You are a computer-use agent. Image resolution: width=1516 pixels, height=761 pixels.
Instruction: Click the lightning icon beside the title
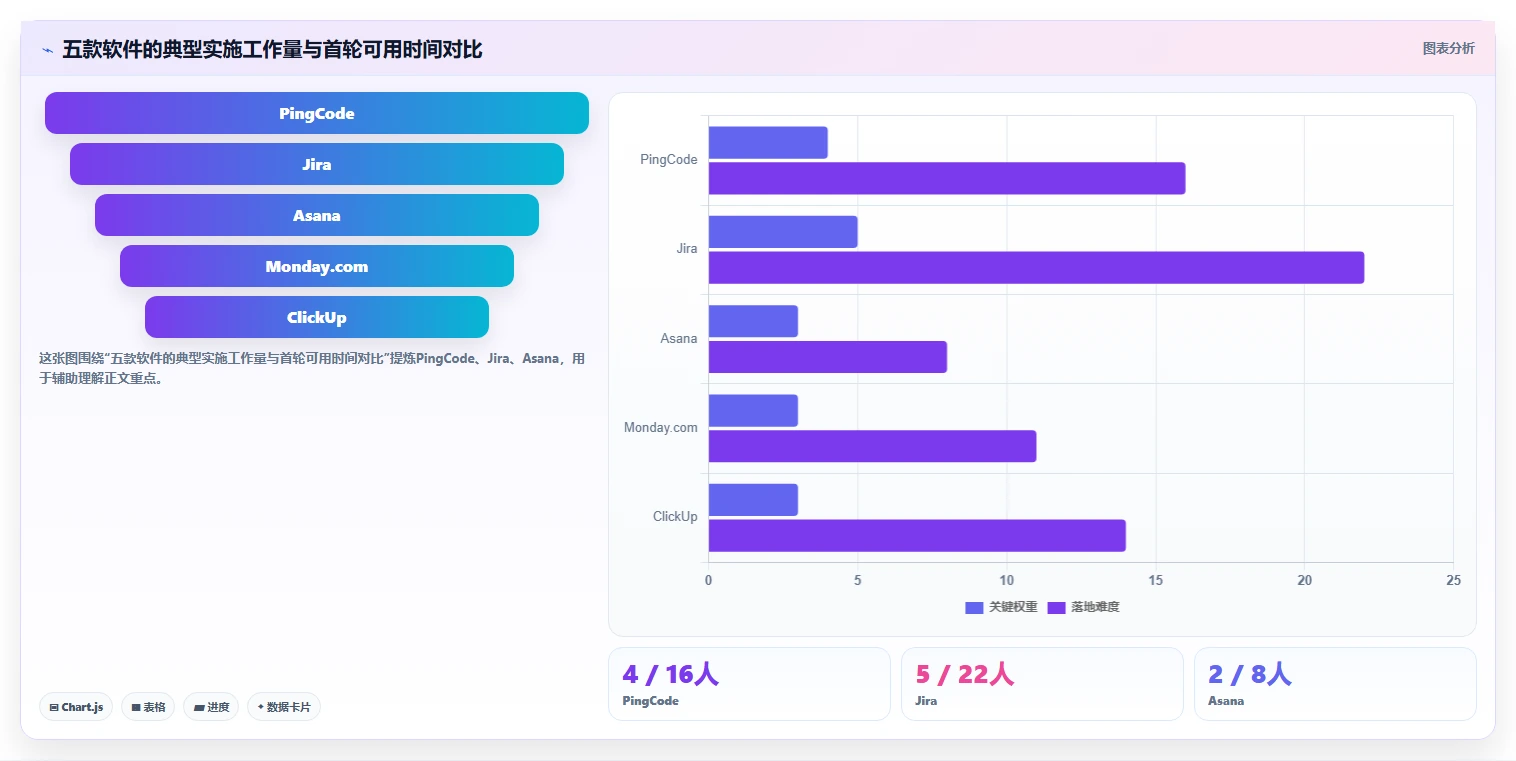[x=47, y=50]
